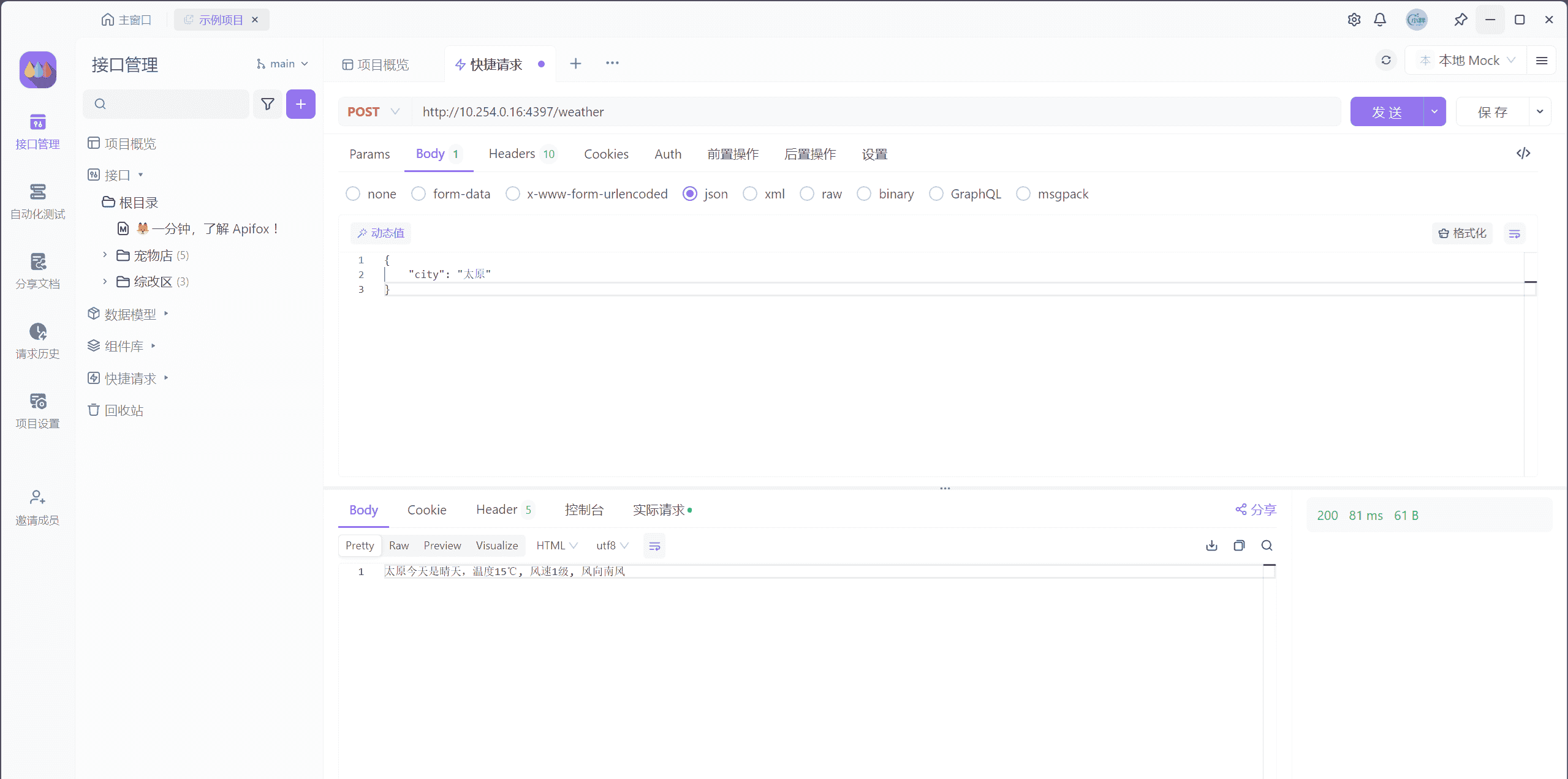The width and height of the screenshot is (1568, 779).
Task: Click the 格式化 formatting icon above the editor
Action: [1462, 233]
